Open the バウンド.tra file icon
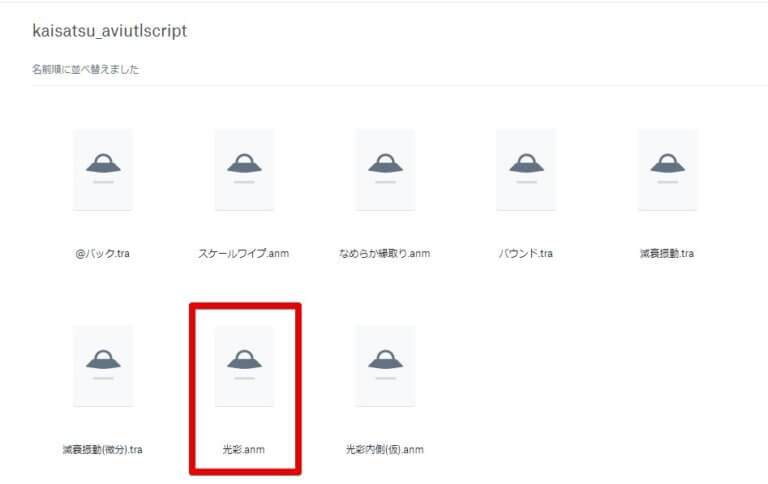The height and width of the screenshot is (484, 768). click(x=526, y=169)
